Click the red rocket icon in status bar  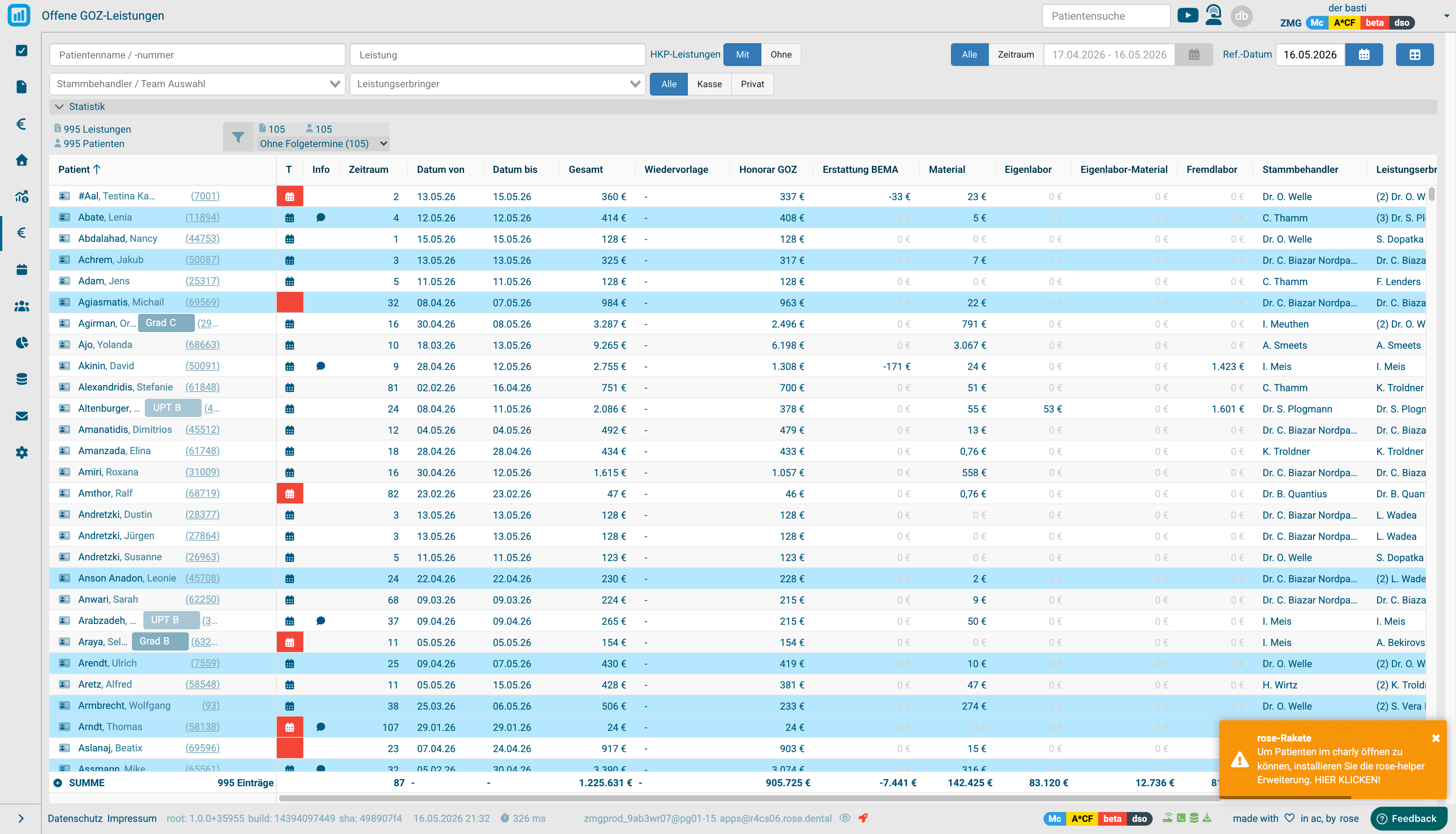863,818
